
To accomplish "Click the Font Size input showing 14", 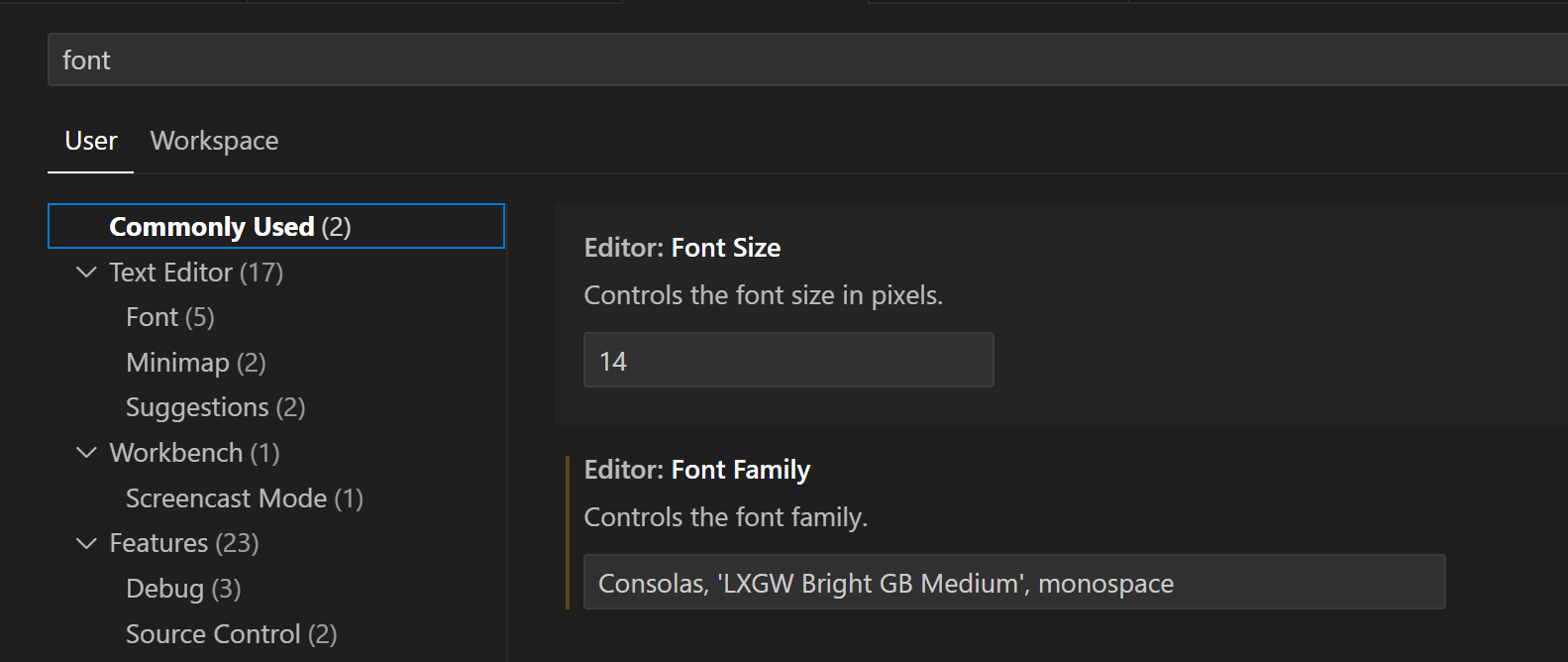I will tap(788, 360).
